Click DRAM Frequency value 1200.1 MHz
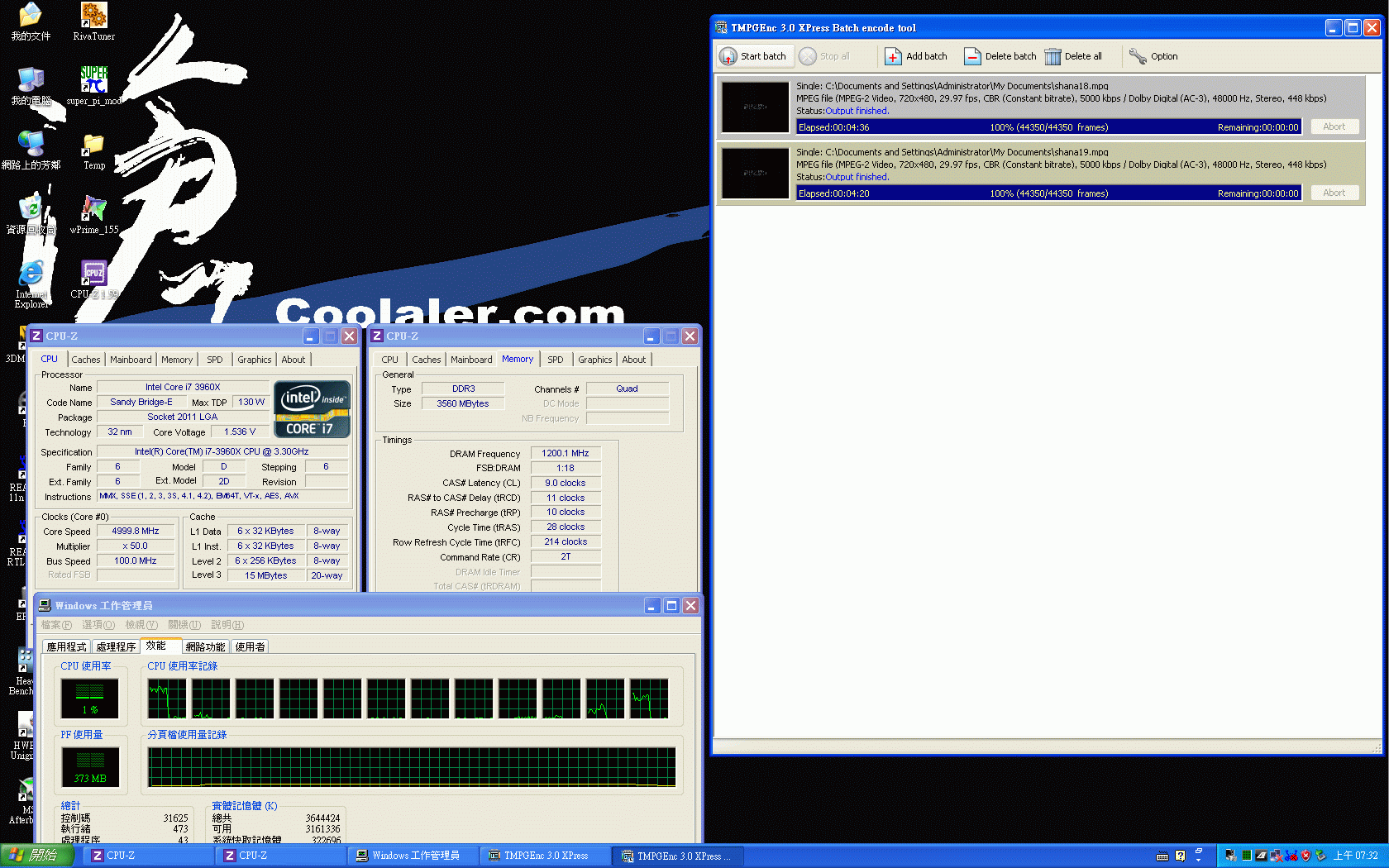 pyautogui.click(x=566, y=454)
